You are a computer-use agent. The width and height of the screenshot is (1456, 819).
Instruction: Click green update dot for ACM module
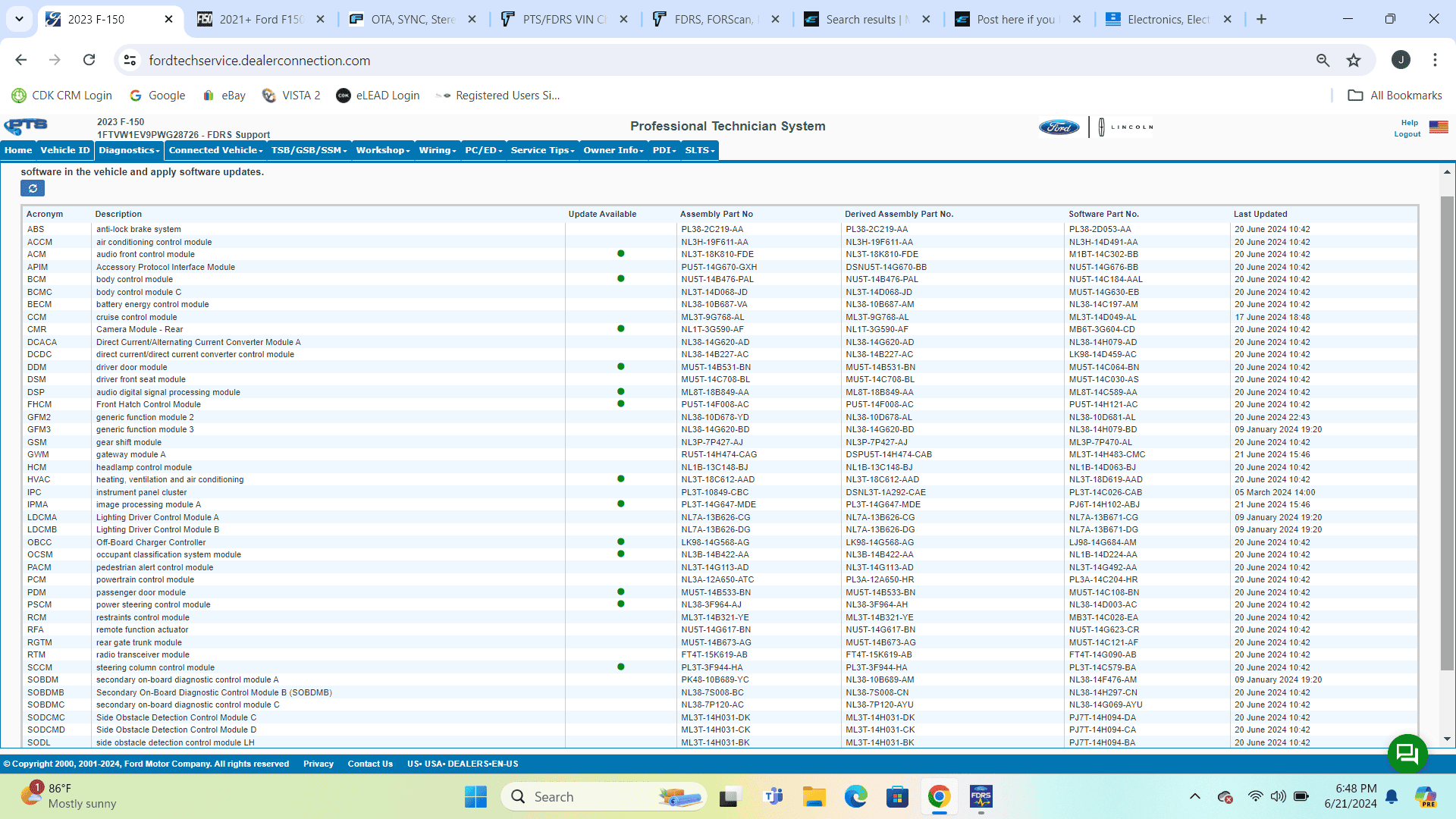pyautogui.click(x=620, y=254)
